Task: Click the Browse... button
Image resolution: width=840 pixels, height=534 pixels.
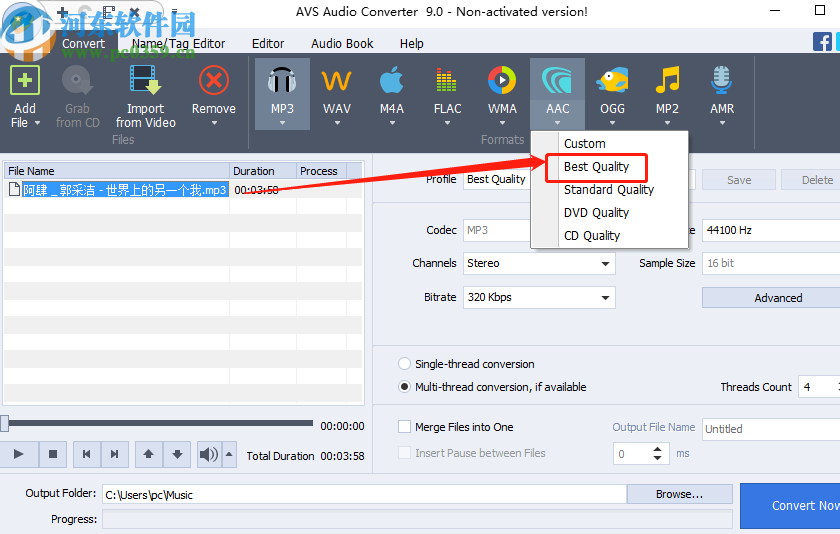Action: 679,494
